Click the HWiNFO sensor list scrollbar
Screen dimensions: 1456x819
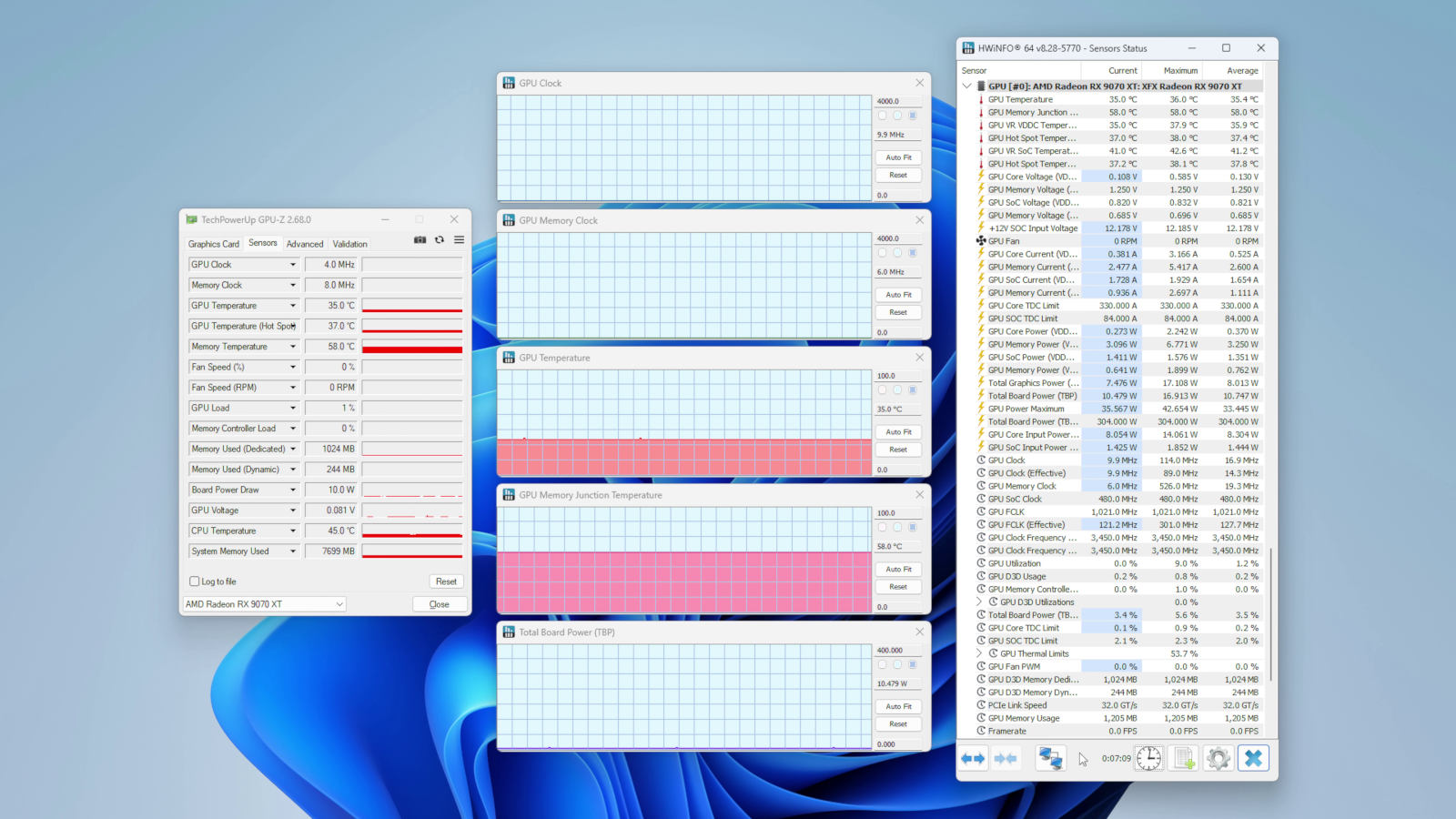click(1270, 614)
